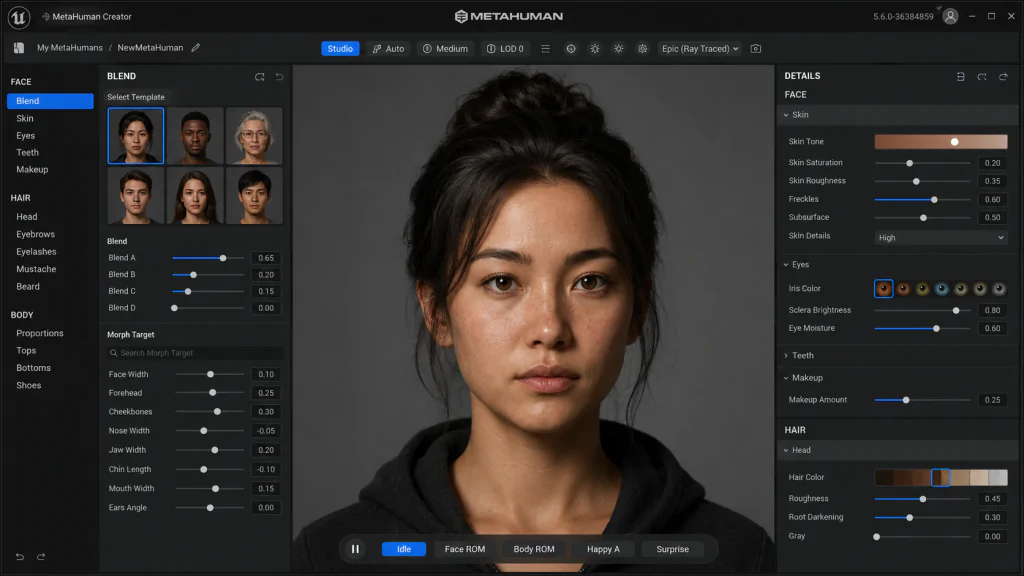Click the home library icon beside My MetaHumans
The height and width of the screenshot is (576, 1024).
point(19,48)
